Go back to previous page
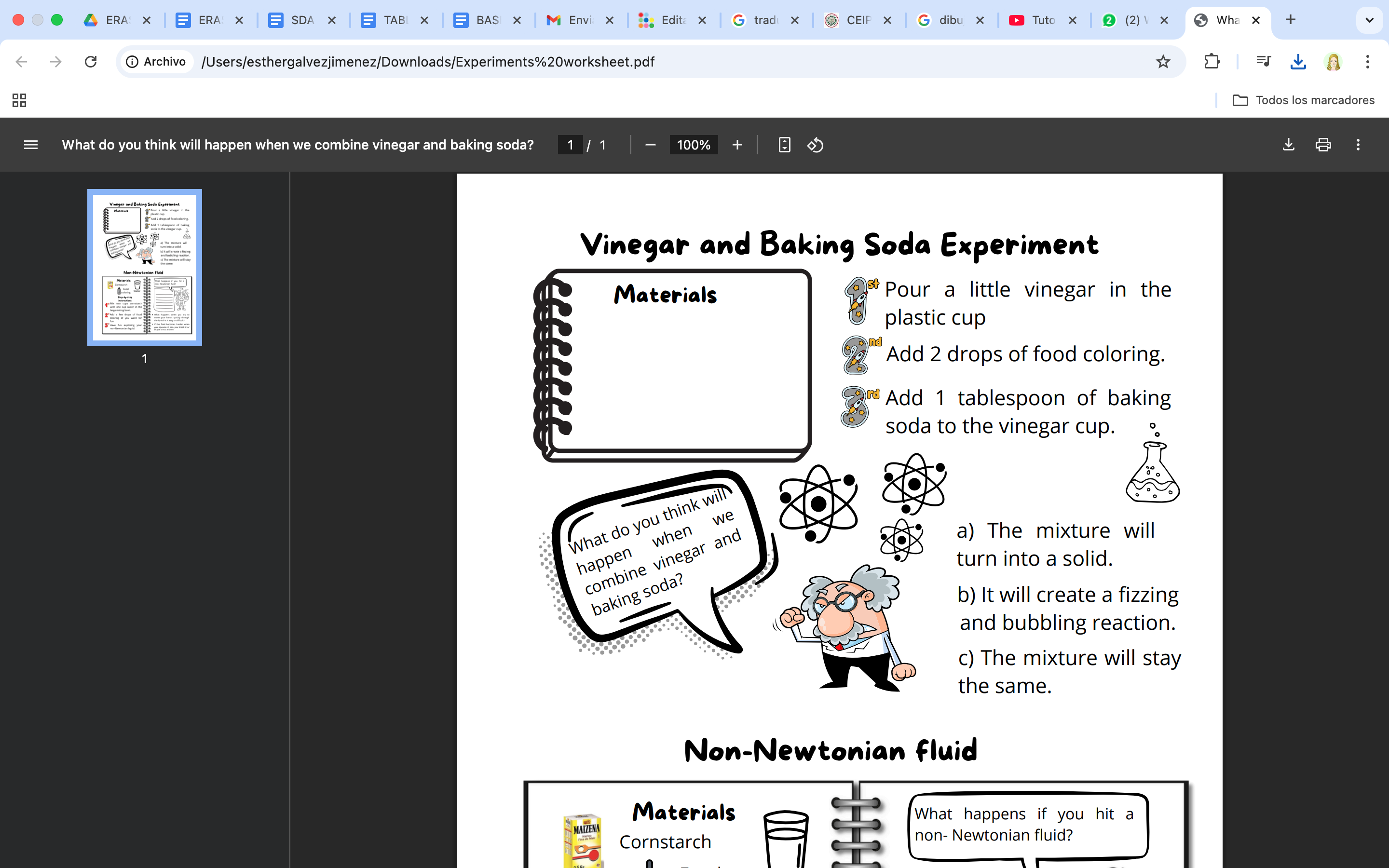1389x868 pixels. (21, 61)
